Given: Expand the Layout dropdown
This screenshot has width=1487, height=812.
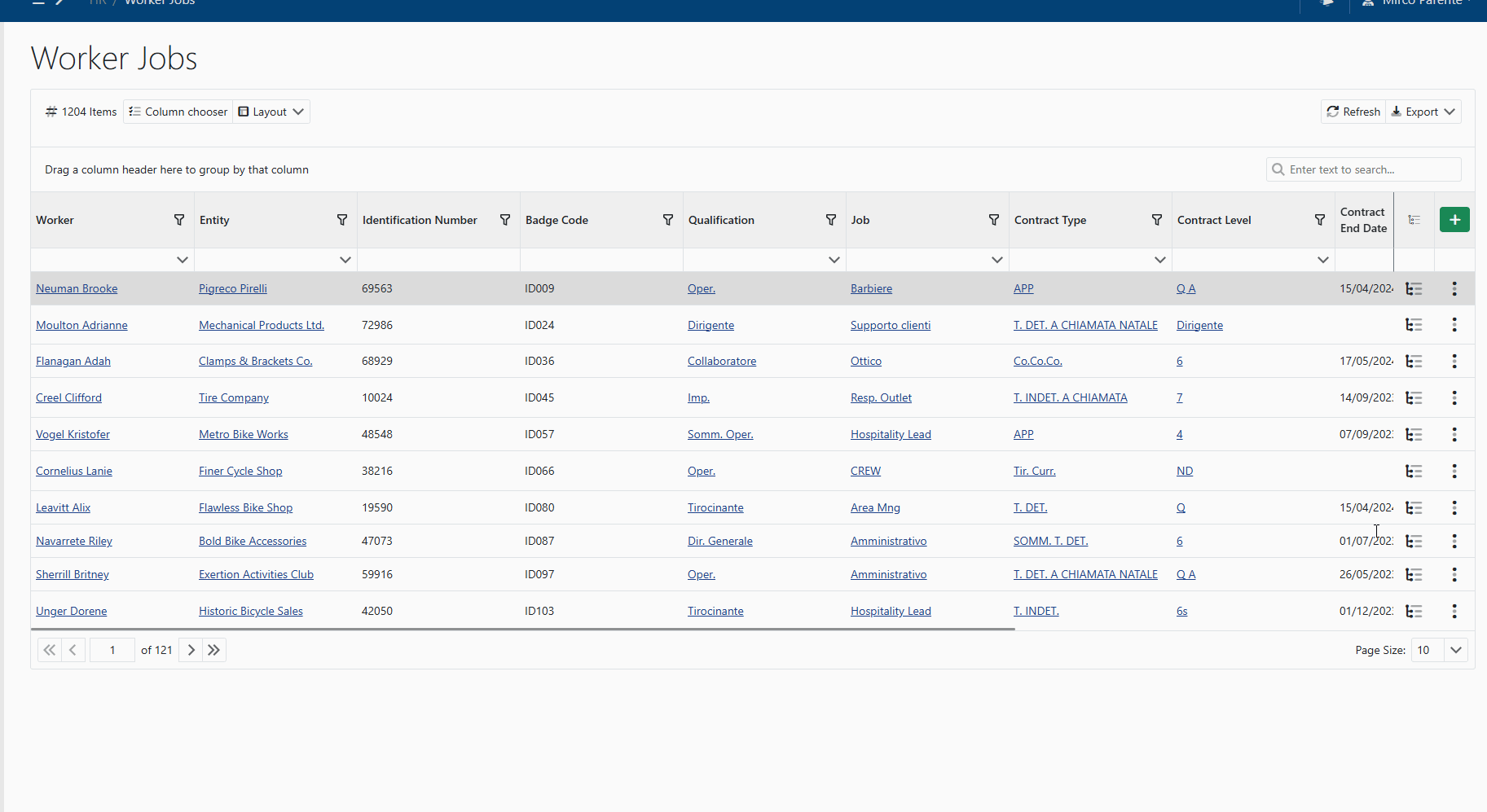Looking at the screenshot, I should point(271,112).
